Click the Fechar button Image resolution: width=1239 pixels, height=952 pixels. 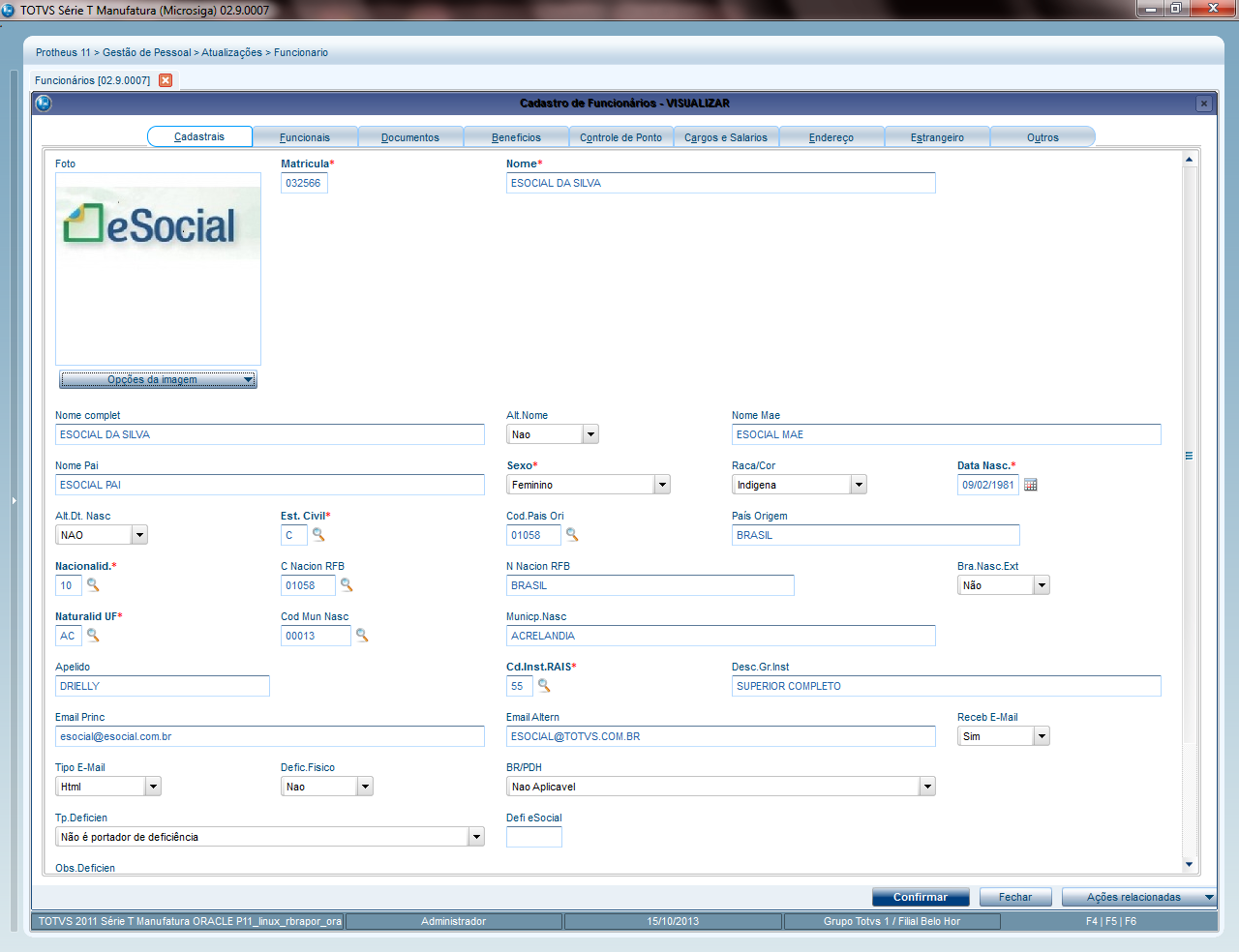point(1015,897)
